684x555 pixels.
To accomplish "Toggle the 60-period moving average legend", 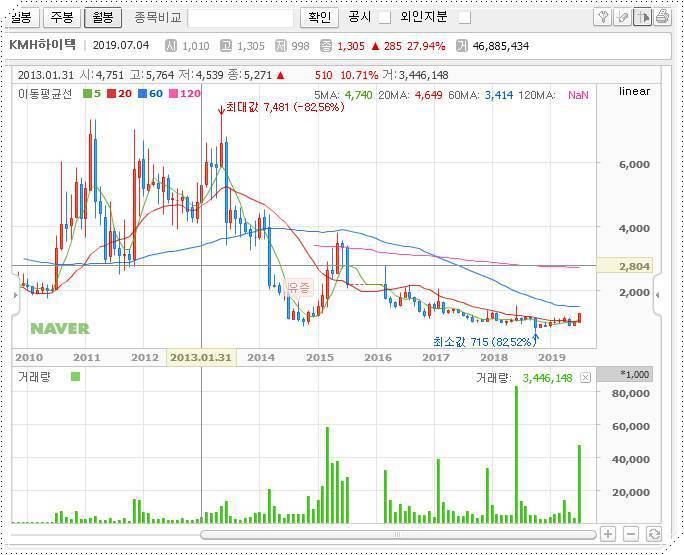I will click(150, 94).
